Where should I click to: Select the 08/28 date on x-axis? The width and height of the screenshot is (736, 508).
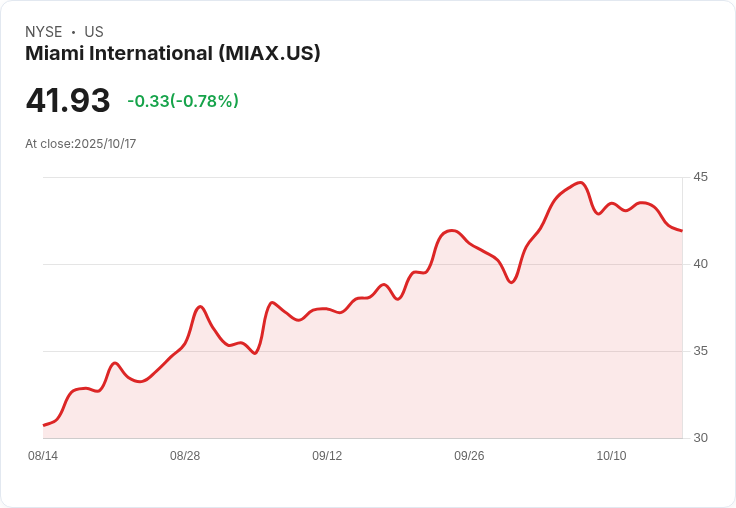pos(185,456)
